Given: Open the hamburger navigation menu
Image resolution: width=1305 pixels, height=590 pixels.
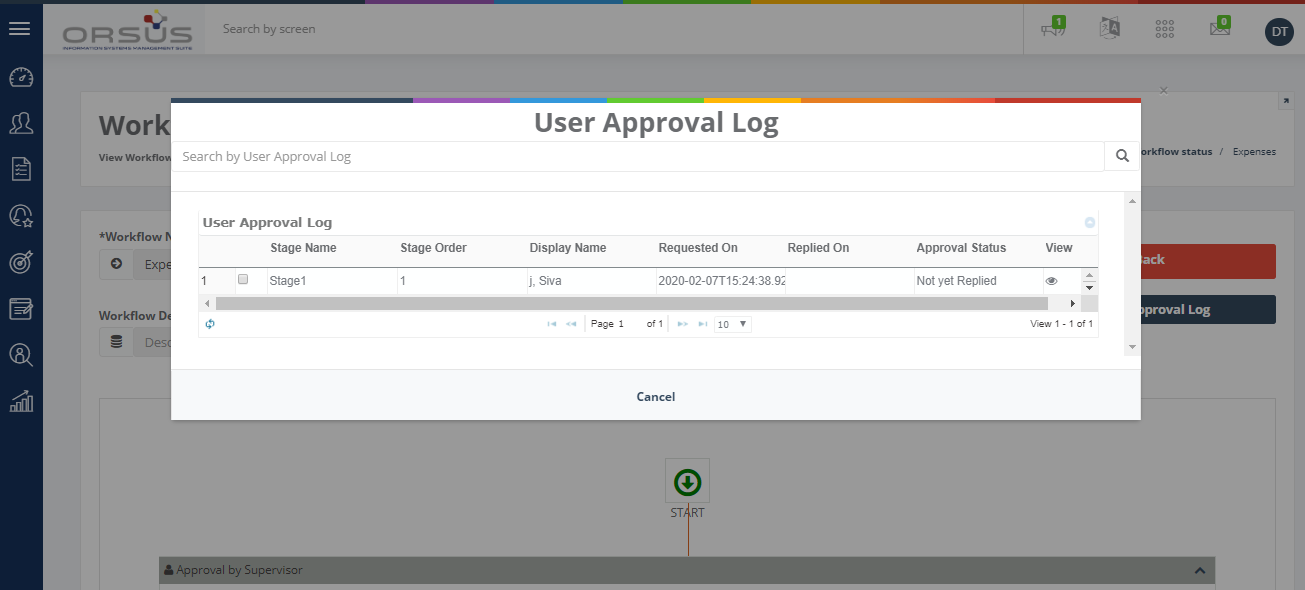Looking at the screenshot, I should click(x=20, y=29).
